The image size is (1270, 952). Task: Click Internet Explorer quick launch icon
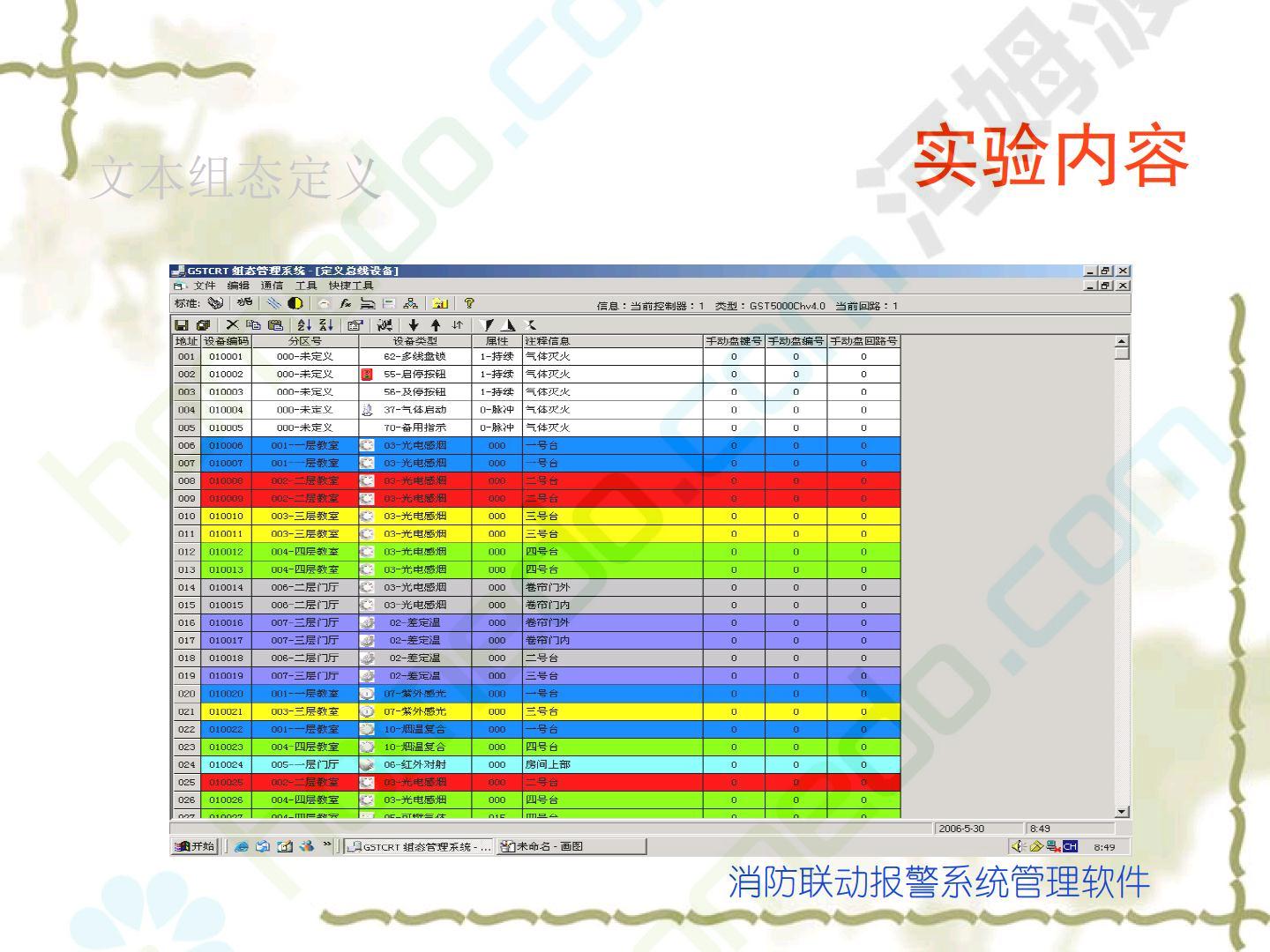241,847
